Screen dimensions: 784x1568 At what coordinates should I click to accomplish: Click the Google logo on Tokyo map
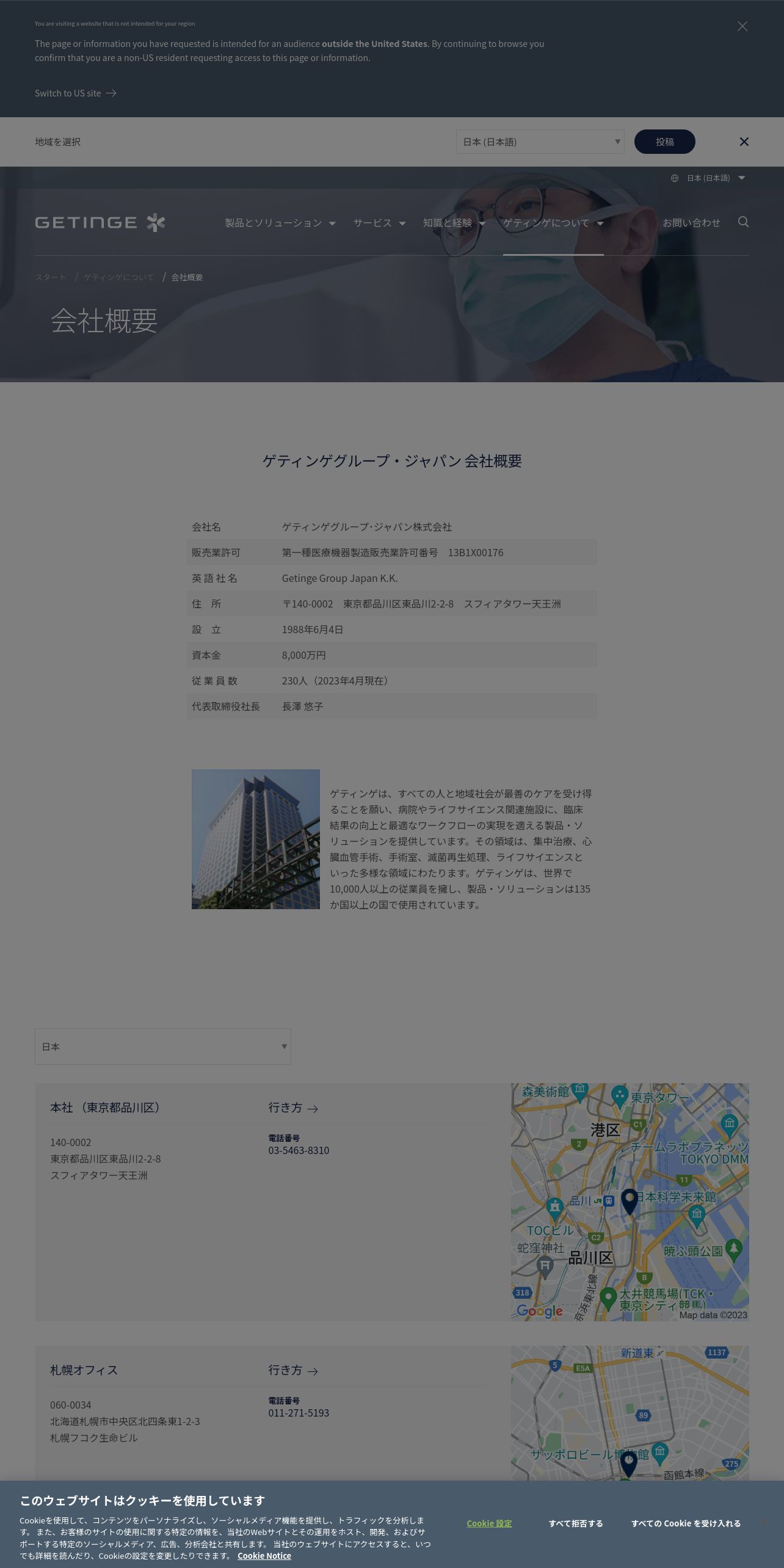click(540, 1311)
